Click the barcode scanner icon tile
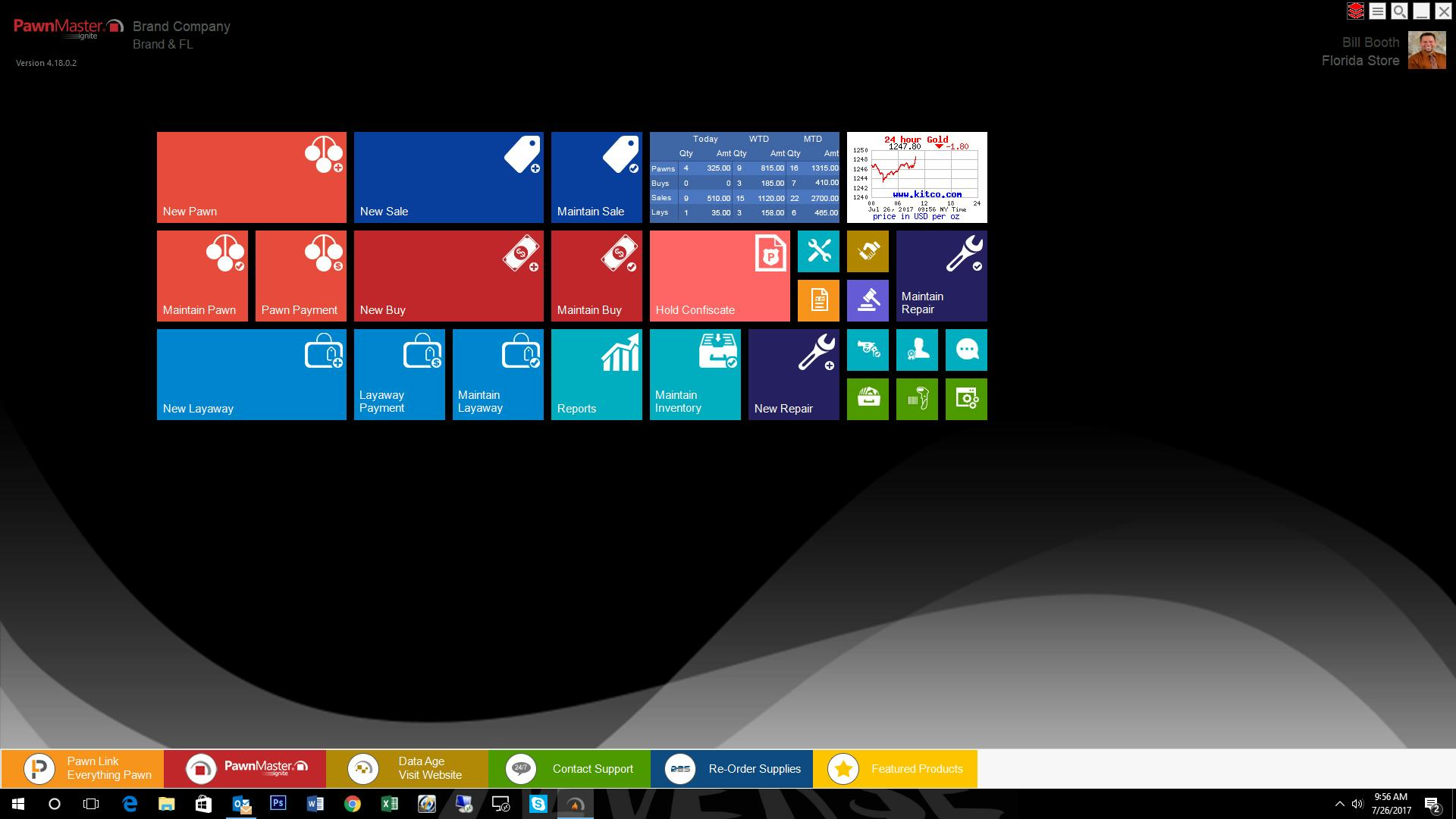Viewport: 1456px width, 819px height. click(917, 399)
